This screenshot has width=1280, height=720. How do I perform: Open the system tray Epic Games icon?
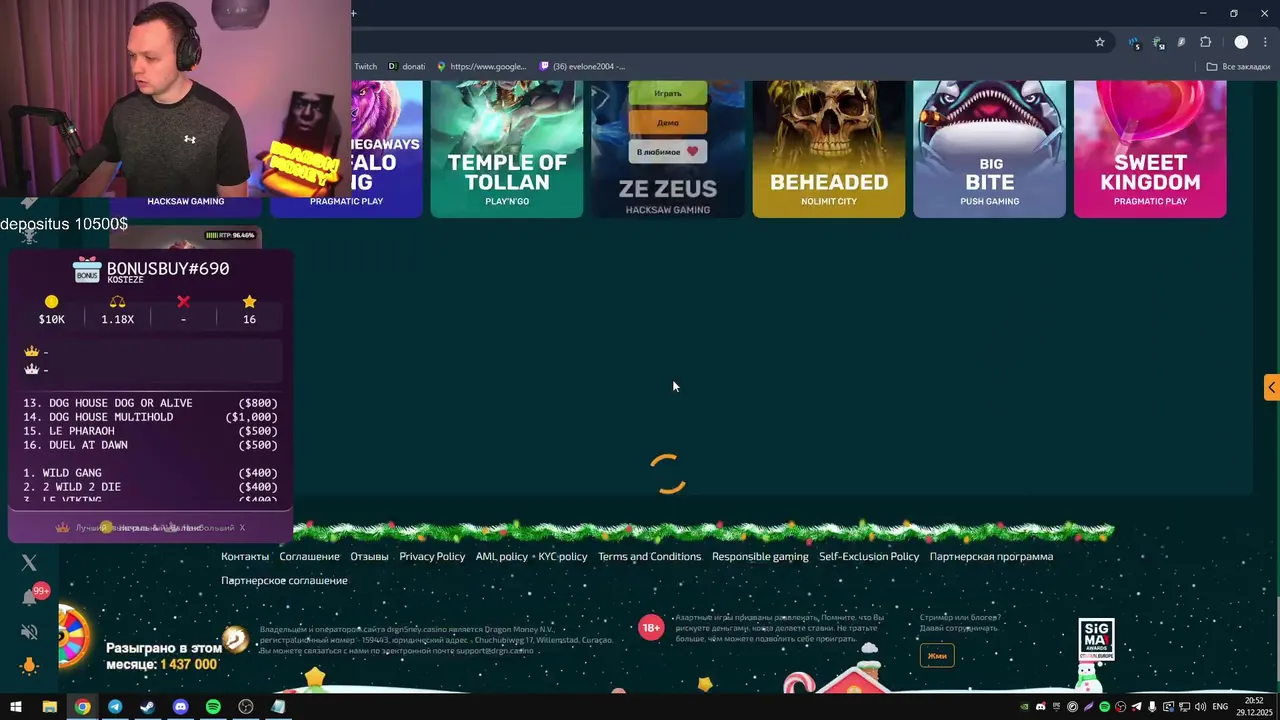[x=1056, y=707]
